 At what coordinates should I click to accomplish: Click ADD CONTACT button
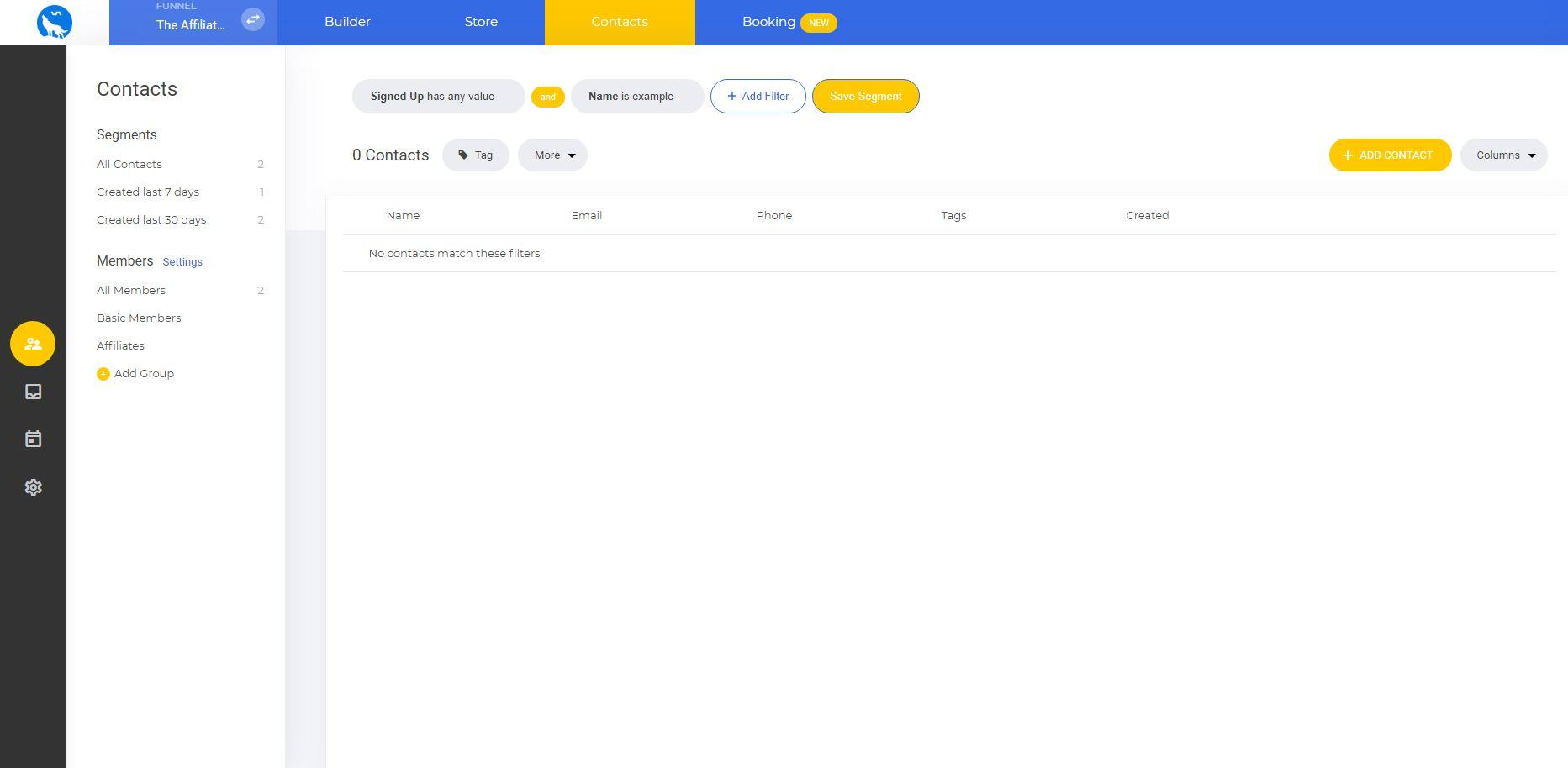pyautogui.click(x=1390, y=155)
